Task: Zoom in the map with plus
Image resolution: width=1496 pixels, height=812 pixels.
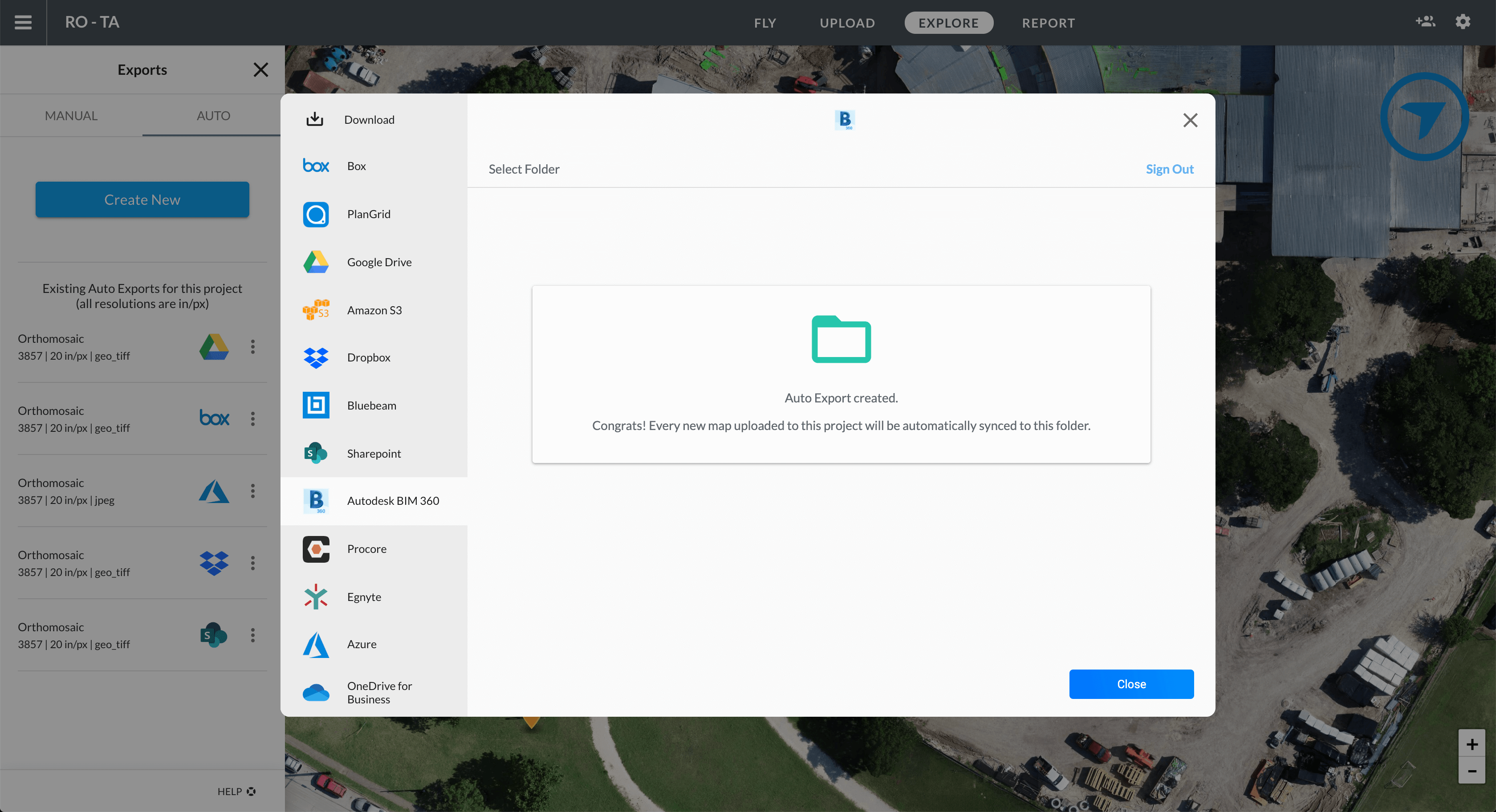Action: [1472, 744]
